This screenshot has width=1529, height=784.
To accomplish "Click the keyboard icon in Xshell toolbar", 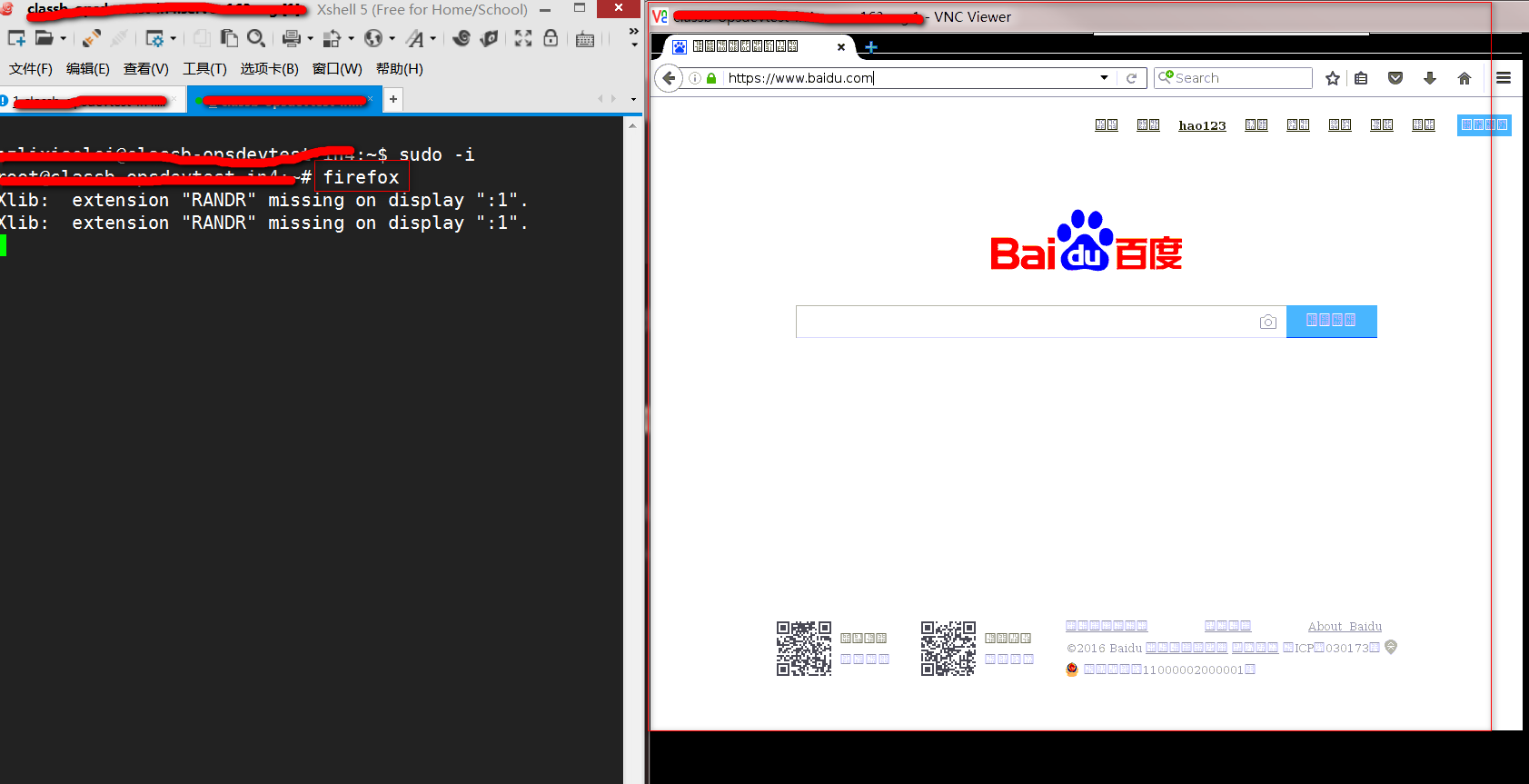I will coord(585,39).
